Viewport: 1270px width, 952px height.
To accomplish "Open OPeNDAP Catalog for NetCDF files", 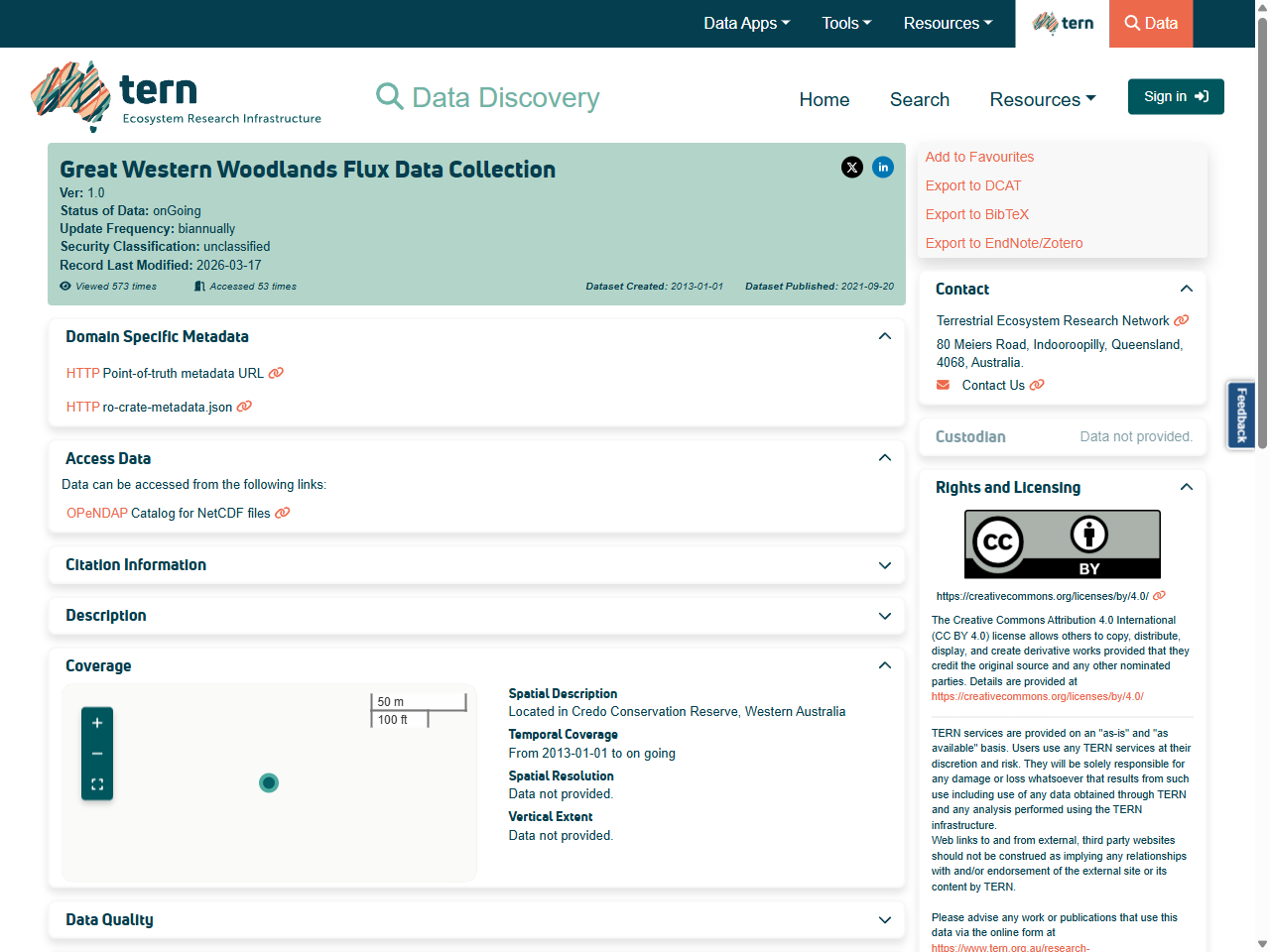I will click(x=168, y=513).
